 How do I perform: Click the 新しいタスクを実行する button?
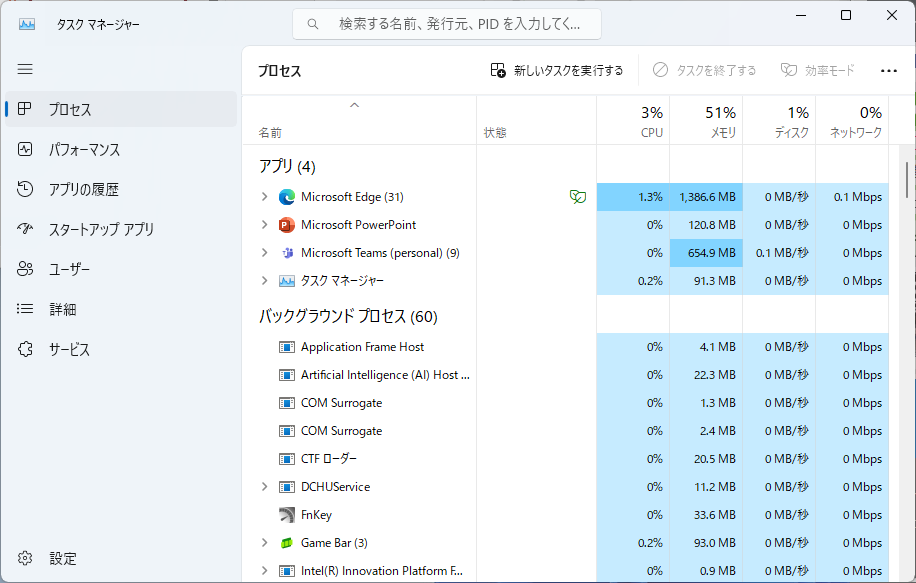pyautogui.click(x=558, y=70)
